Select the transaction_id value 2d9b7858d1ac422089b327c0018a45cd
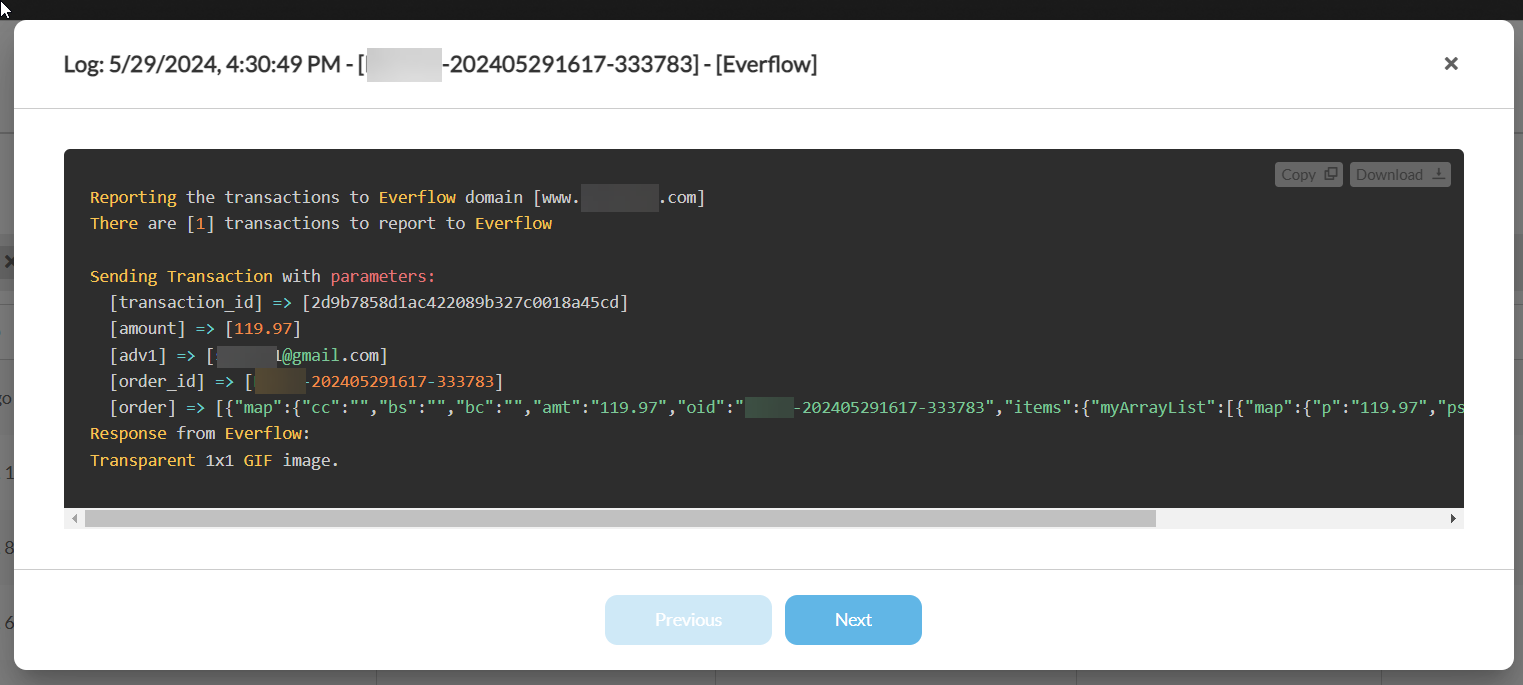Image resolution: width=1523 pixels, height=685 pixels. pyautogui.click(x=465, y=302)
